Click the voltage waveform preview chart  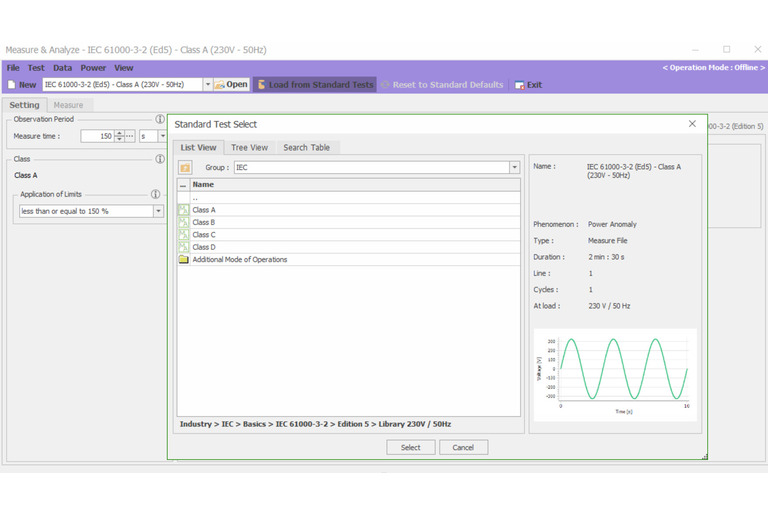click(615, 375)
